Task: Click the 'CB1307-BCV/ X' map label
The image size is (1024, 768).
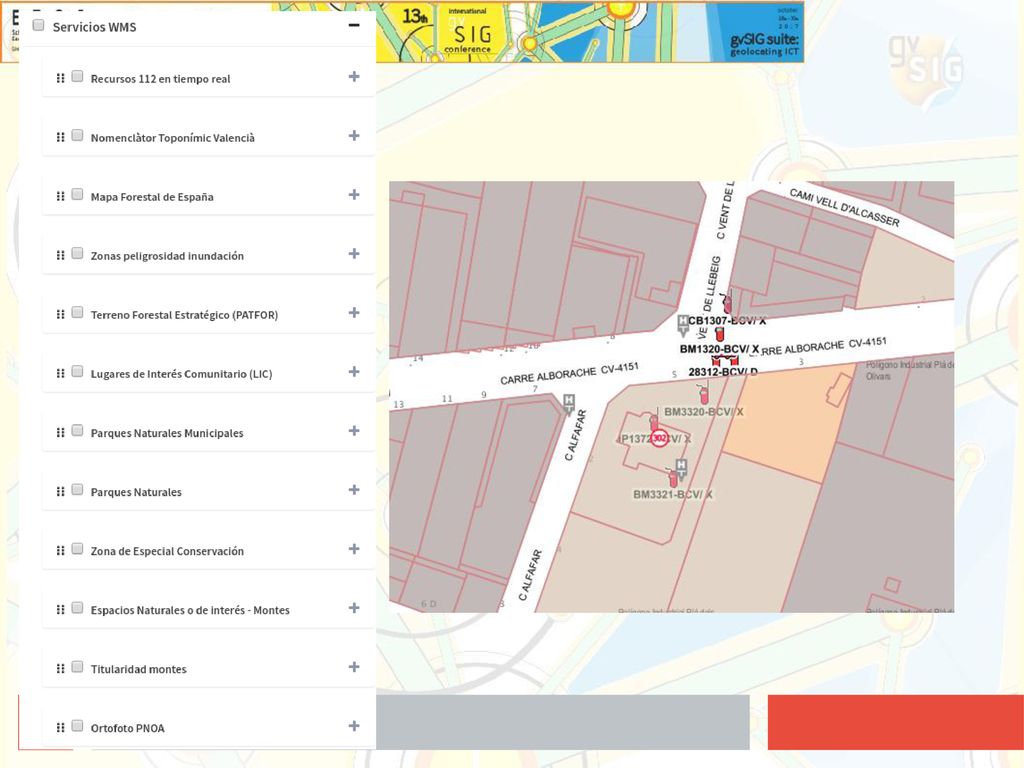Action: pyautogui.click(x=727, y=321)
